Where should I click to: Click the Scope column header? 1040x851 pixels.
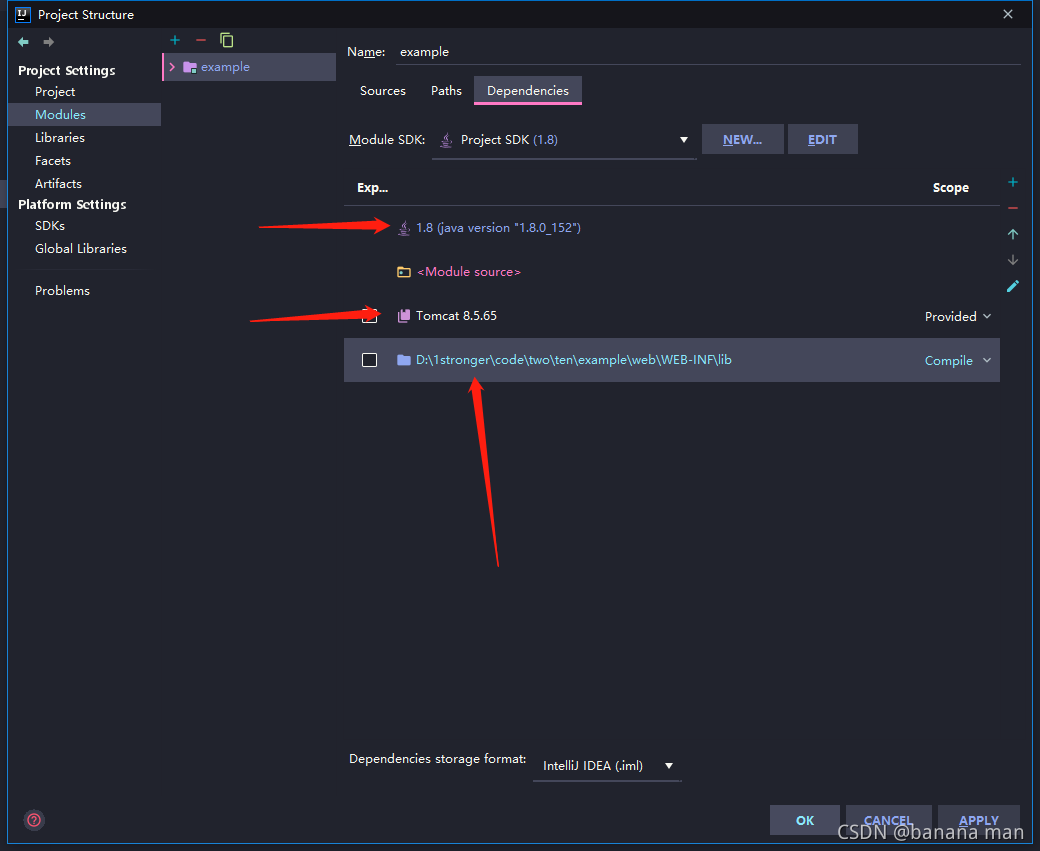(950, 188)
